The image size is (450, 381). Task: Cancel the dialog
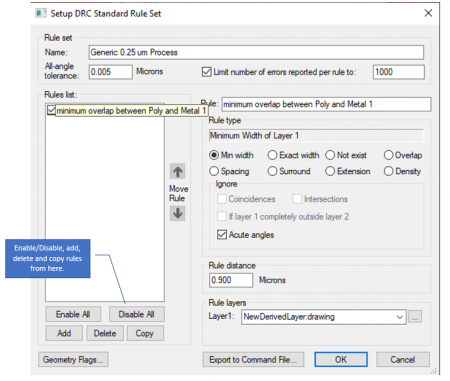click(x=403, y=360)
